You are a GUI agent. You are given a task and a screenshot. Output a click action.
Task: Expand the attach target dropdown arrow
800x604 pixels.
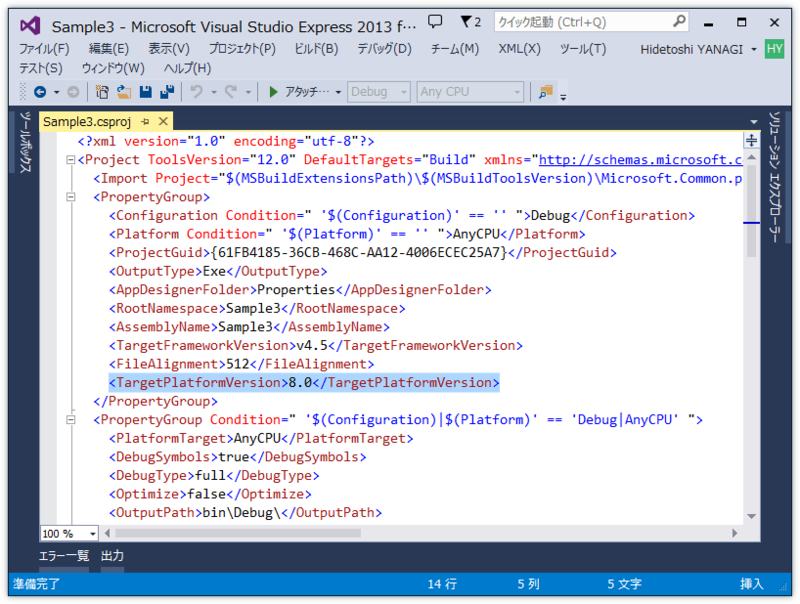tap(338, 92)
